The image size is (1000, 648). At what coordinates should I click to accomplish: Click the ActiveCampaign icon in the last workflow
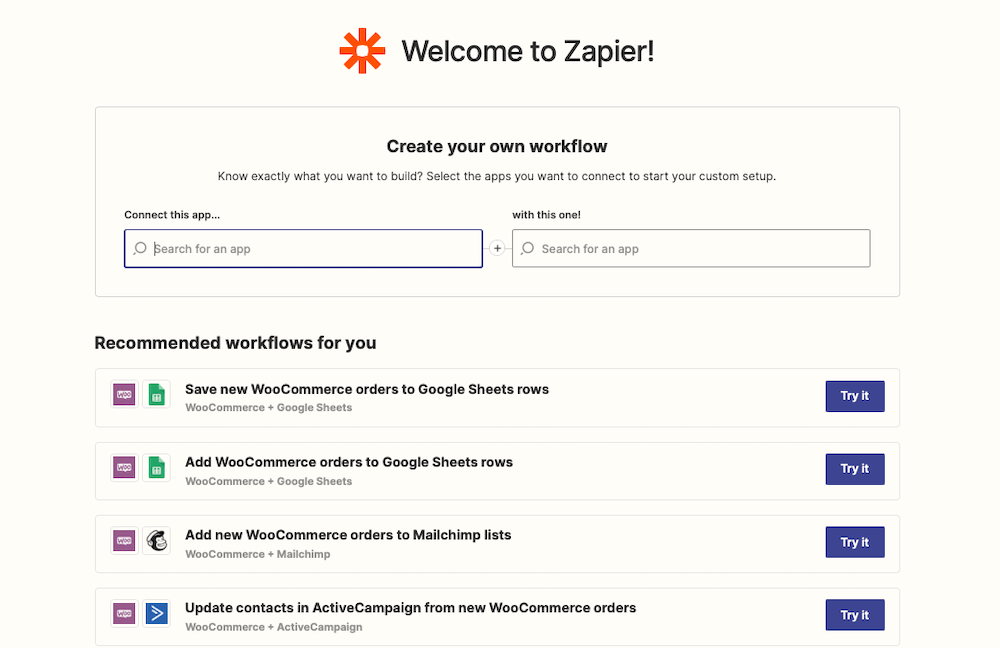(x=156, y=614)
